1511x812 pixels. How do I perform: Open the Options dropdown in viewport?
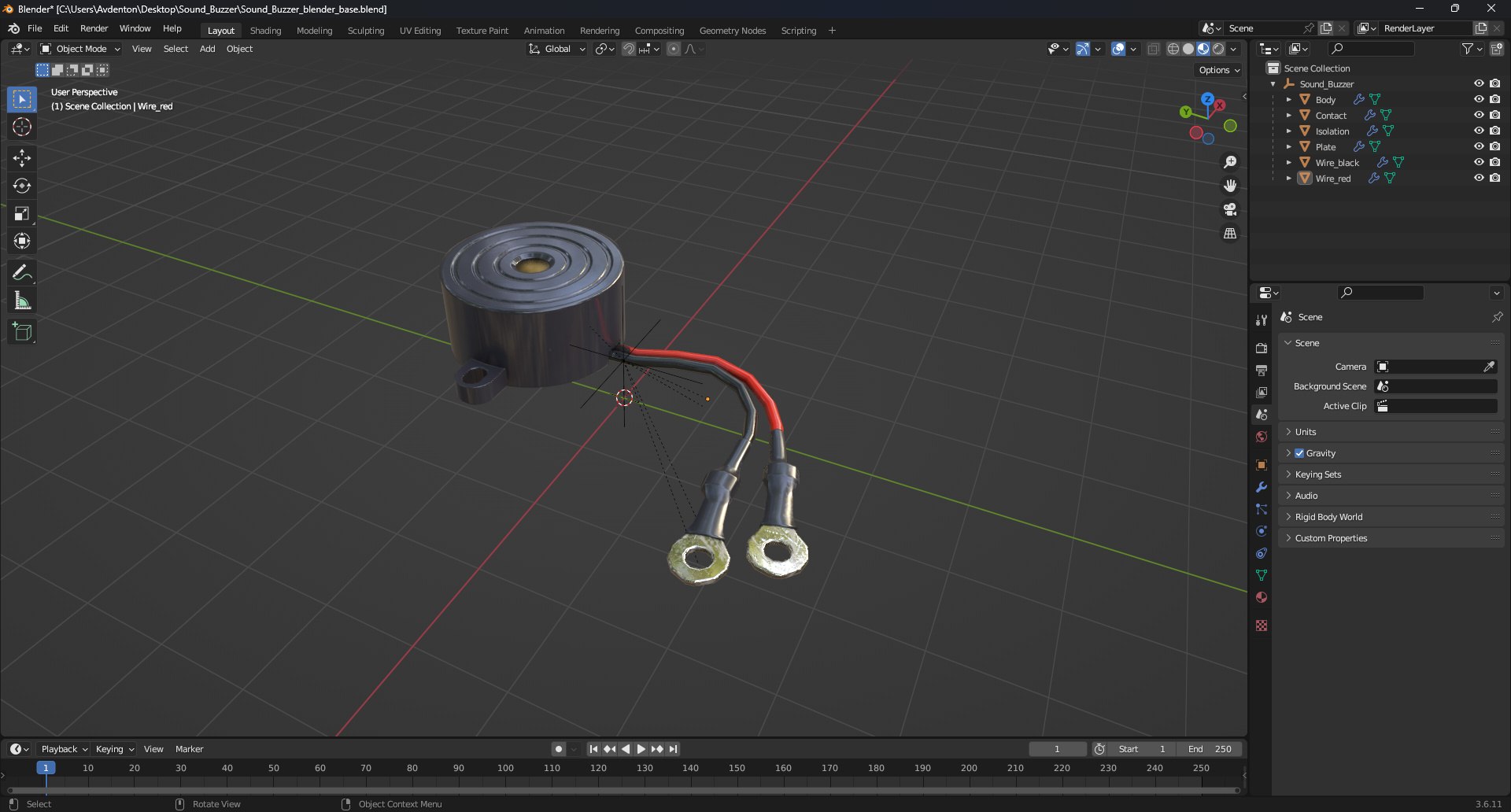(x=1219, y=70)
